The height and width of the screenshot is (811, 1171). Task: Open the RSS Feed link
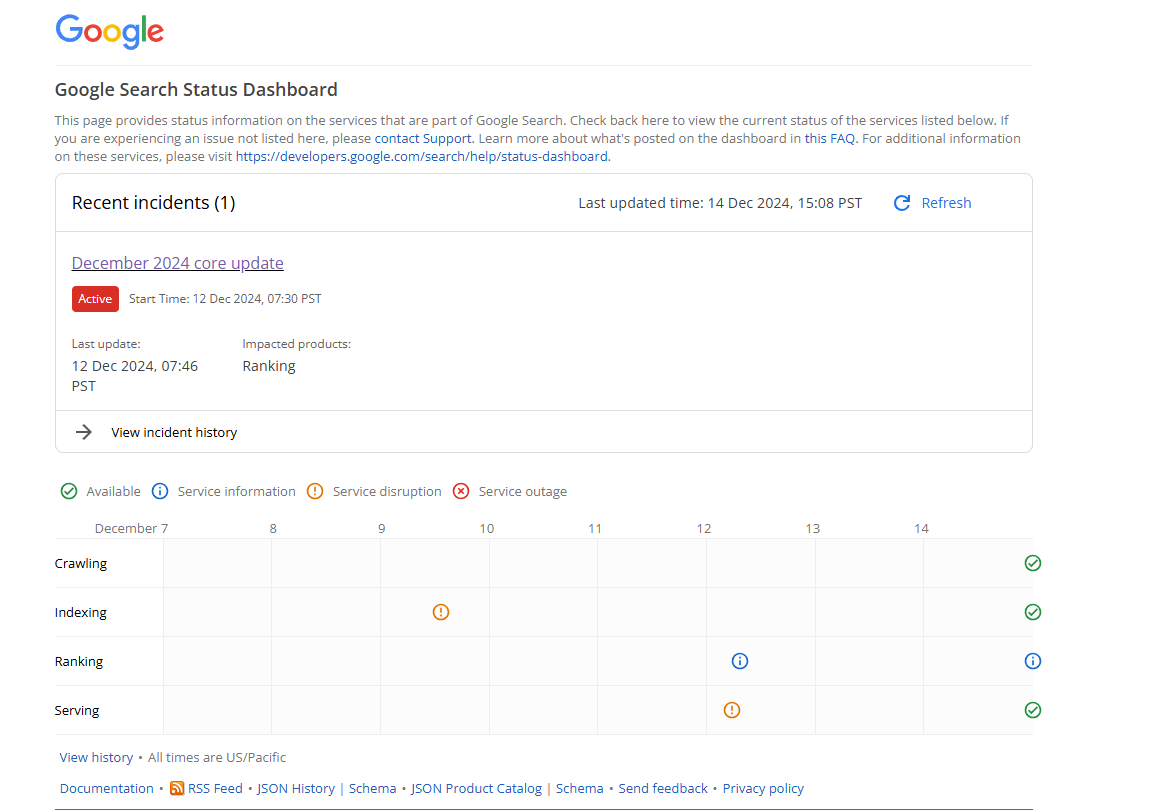pos(215,789)
